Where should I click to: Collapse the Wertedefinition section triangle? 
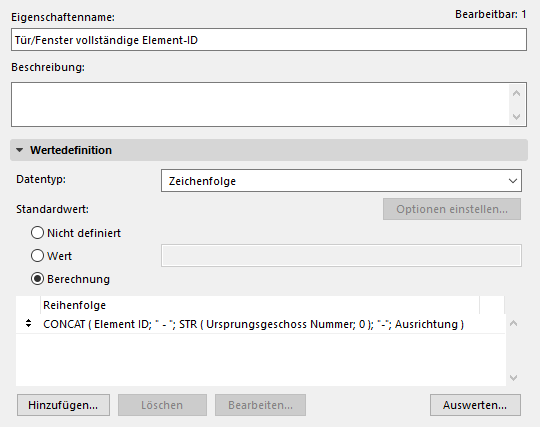(x=20, y=150)
